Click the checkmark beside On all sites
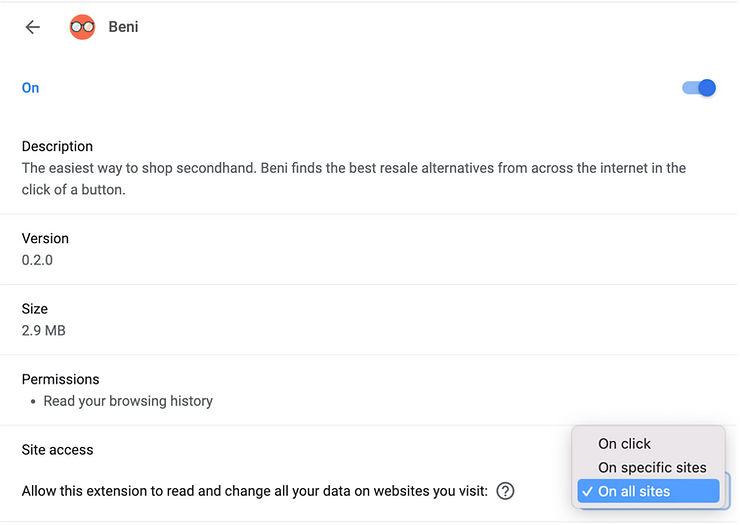 [587, 491]
